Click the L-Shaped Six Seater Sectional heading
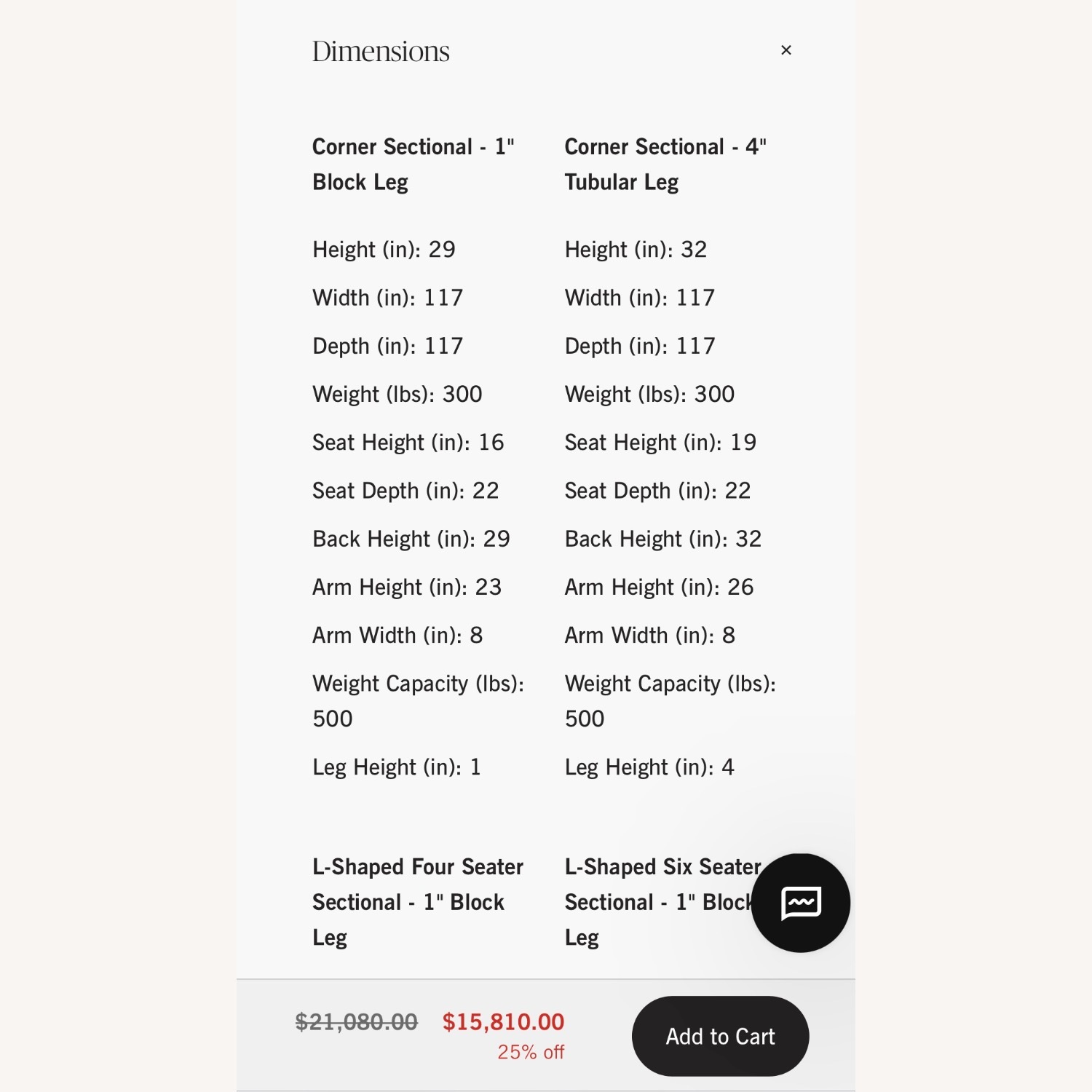1092x1092 pixels. tap(655, 901)
